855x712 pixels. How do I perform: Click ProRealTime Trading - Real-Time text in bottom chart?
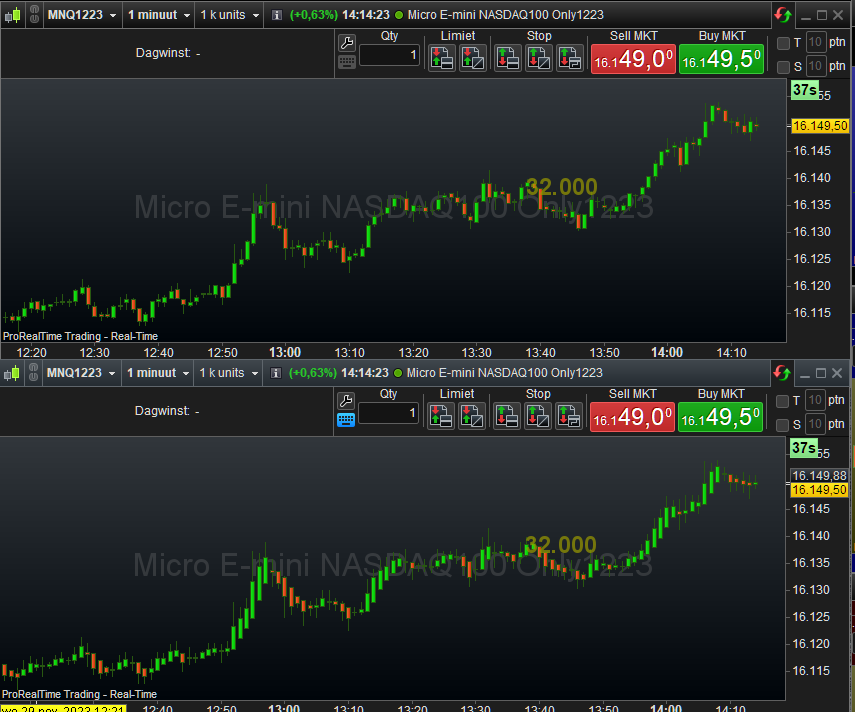point(79,695)
